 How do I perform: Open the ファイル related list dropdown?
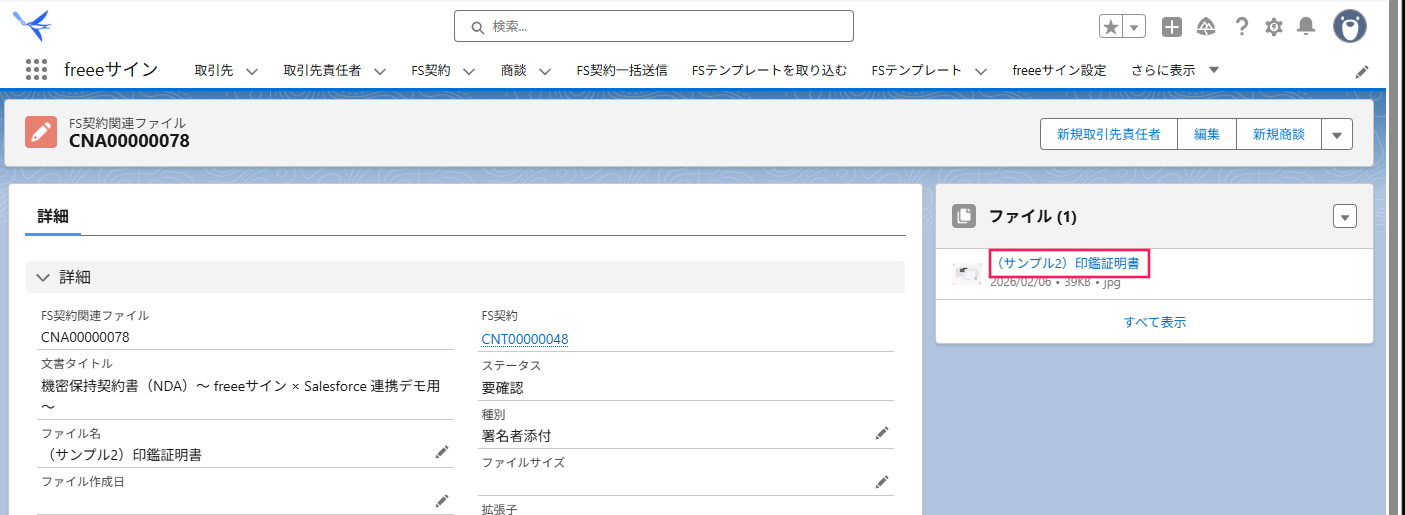[1345, 216]
